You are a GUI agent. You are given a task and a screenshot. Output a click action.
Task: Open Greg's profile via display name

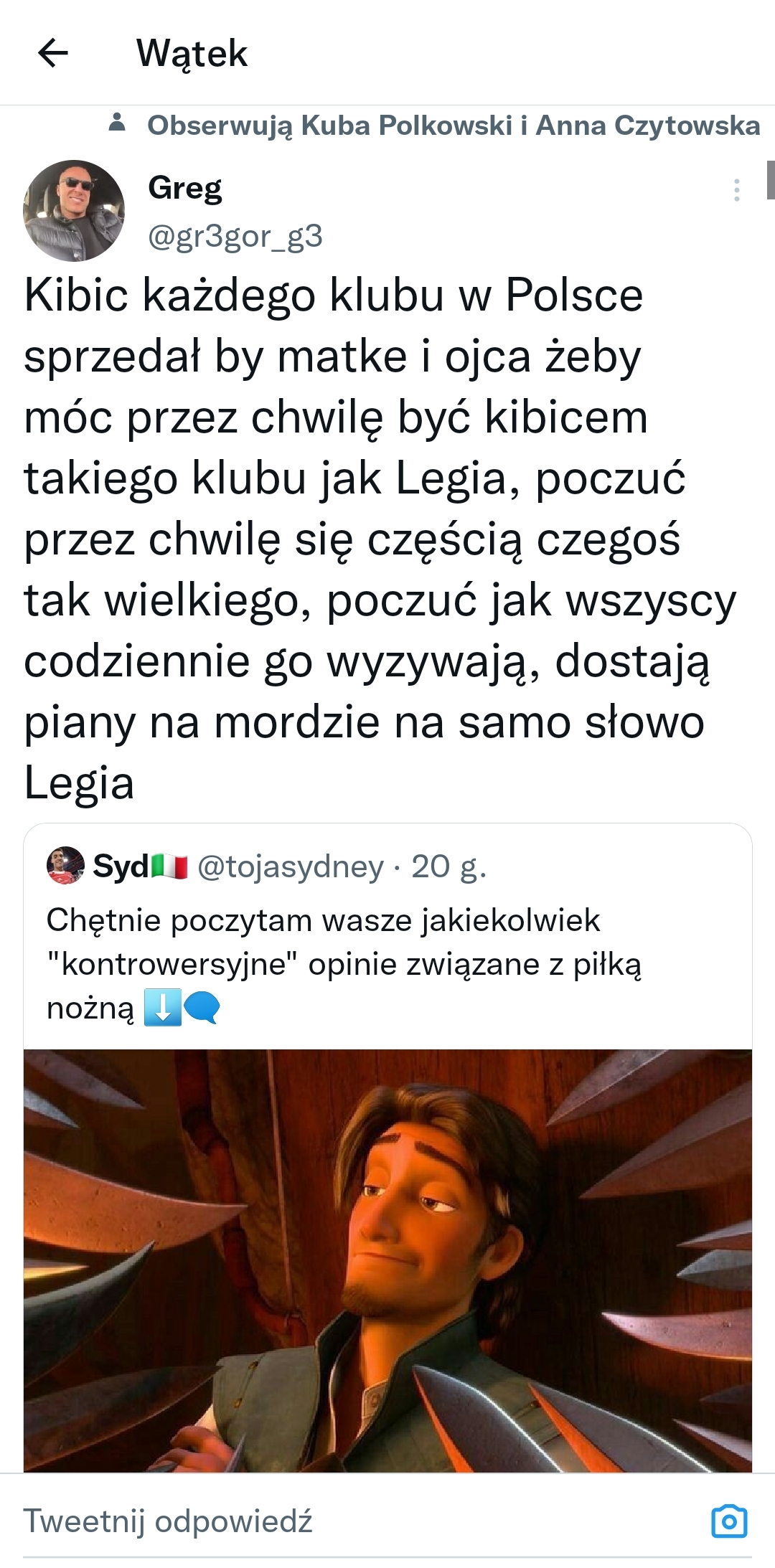point(184,188)
